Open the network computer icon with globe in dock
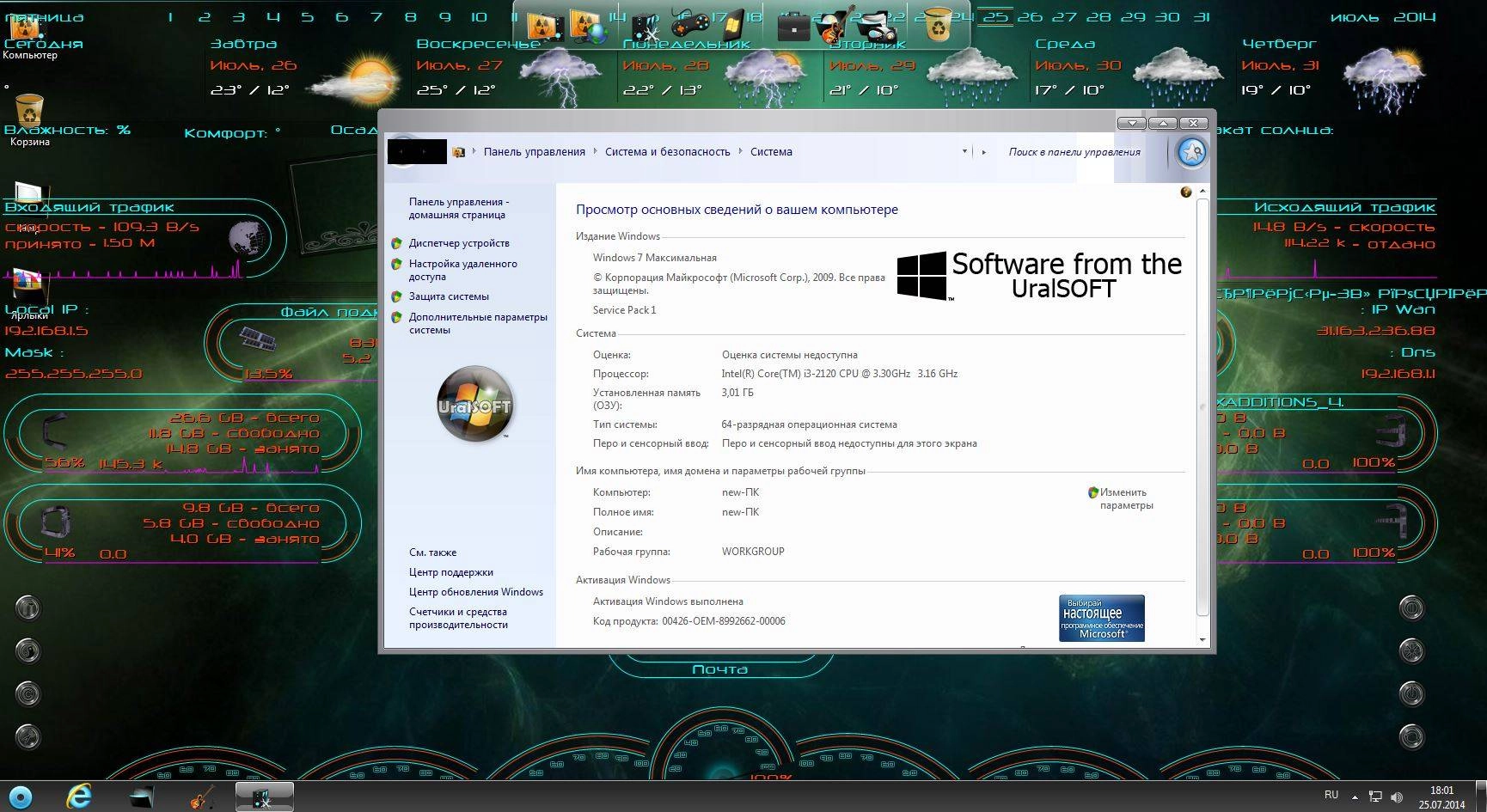This screenshot has width=1487, height=812. pos(588,27)
